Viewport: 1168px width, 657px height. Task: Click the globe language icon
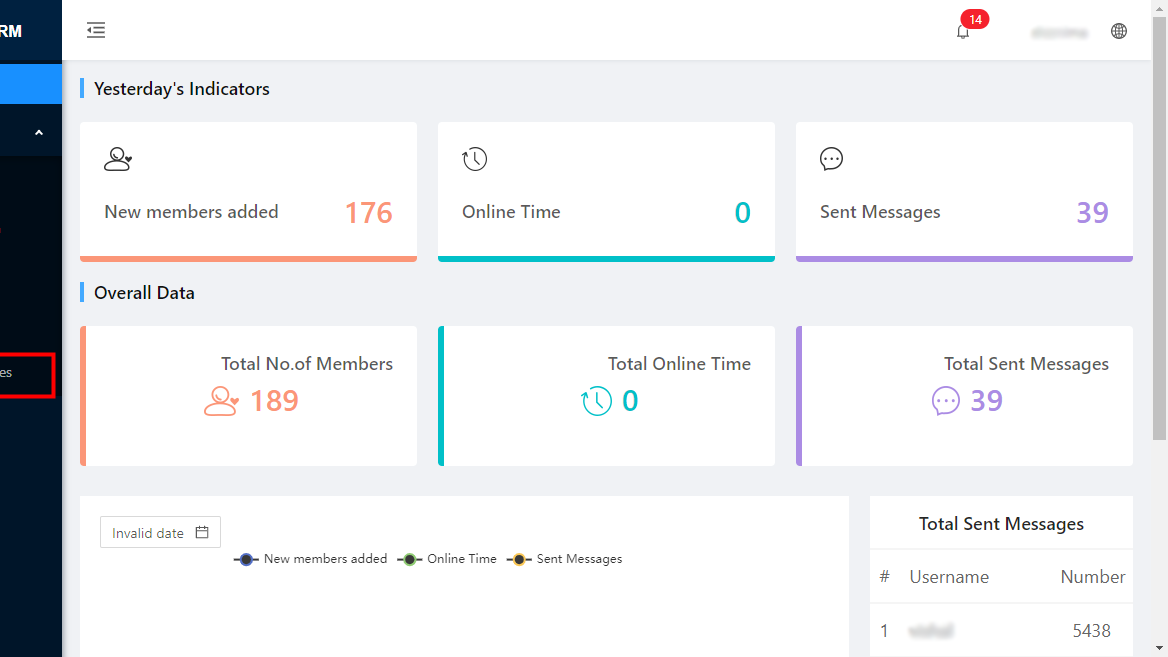(x=1119, y=31)
